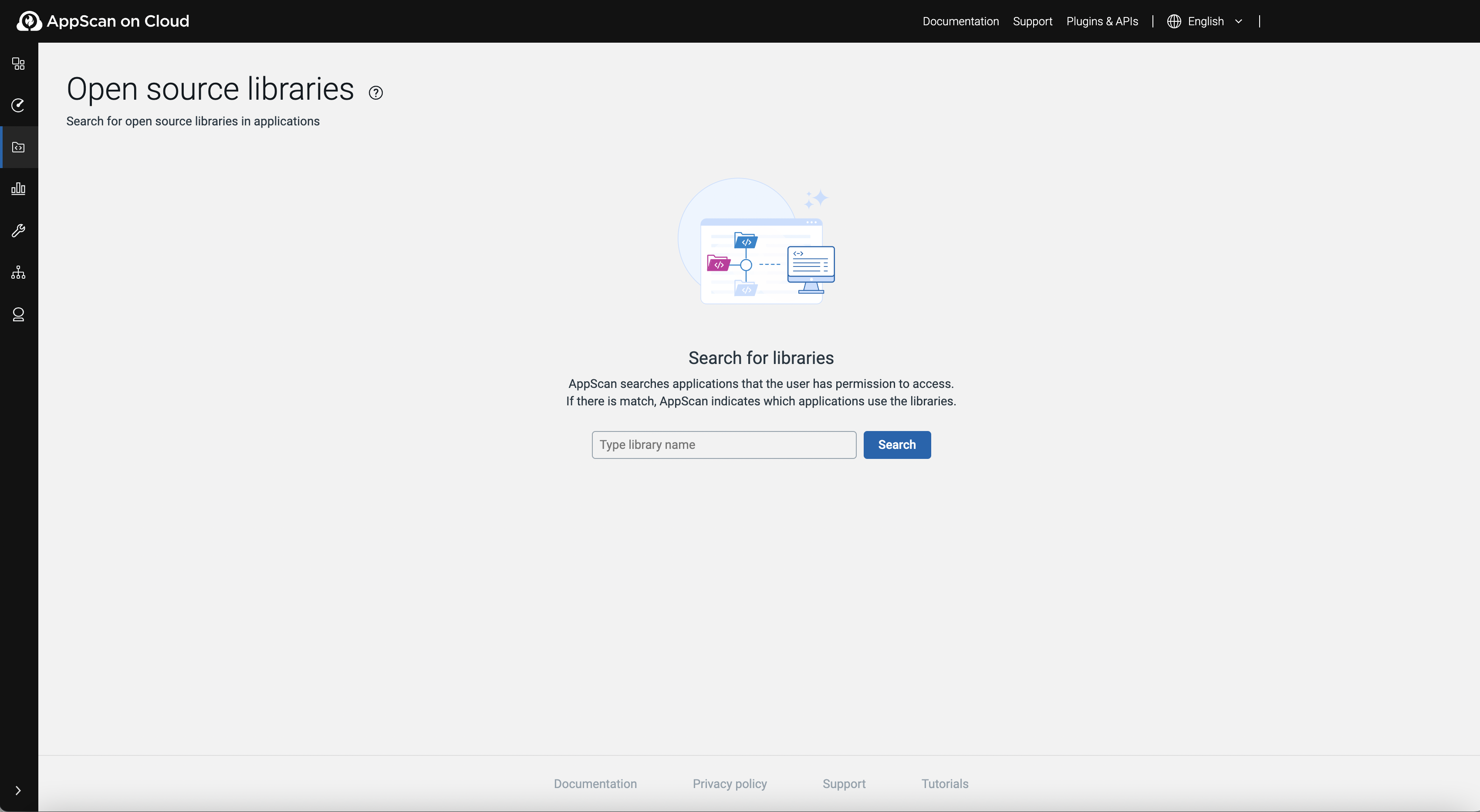Select the code folder icon in sidebar
The width and height of the screenshot is (1480, 812).
click(x=18, y=148)
